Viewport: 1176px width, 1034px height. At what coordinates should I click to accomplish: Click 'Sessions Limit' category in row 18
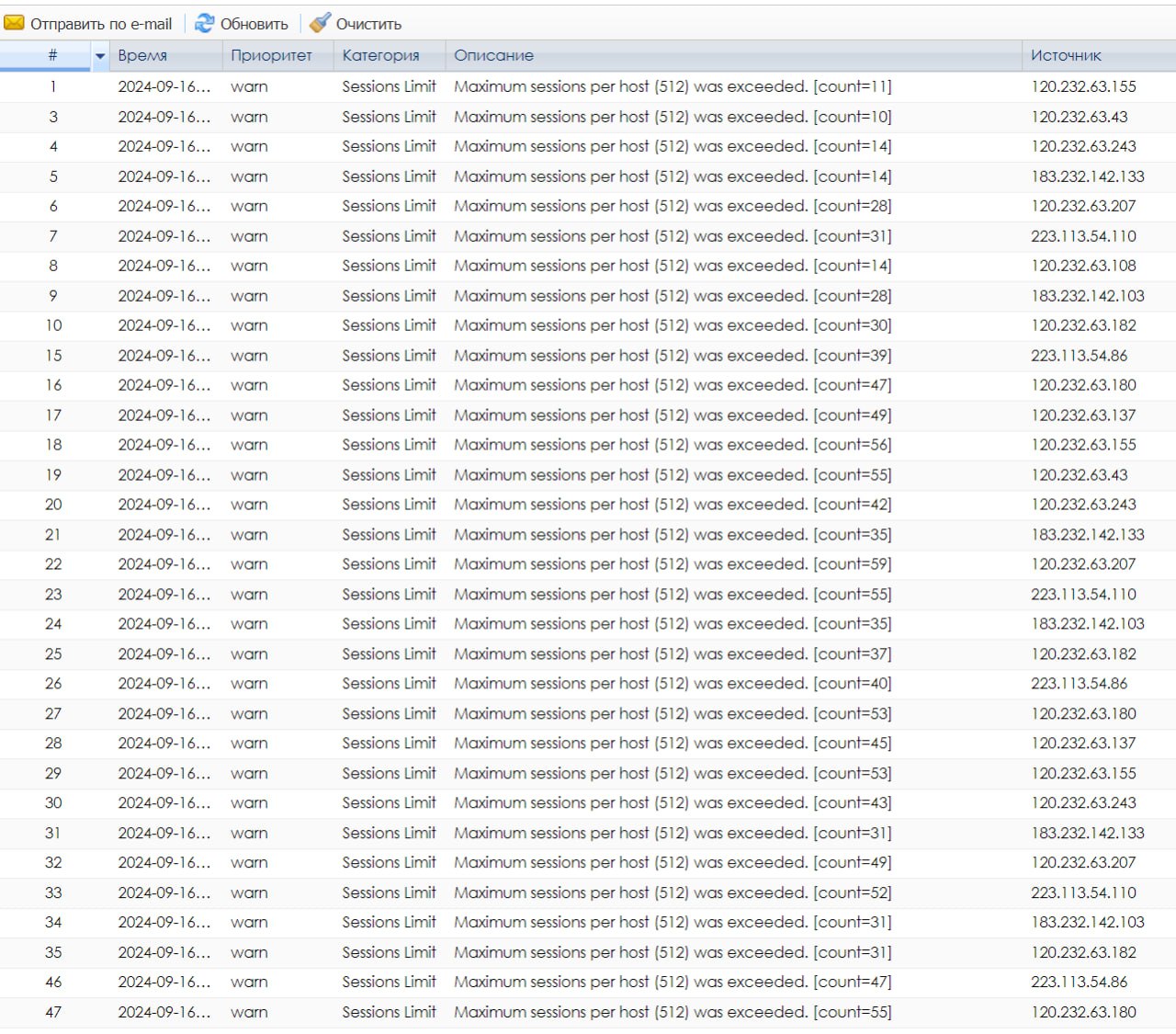point(389,445)
